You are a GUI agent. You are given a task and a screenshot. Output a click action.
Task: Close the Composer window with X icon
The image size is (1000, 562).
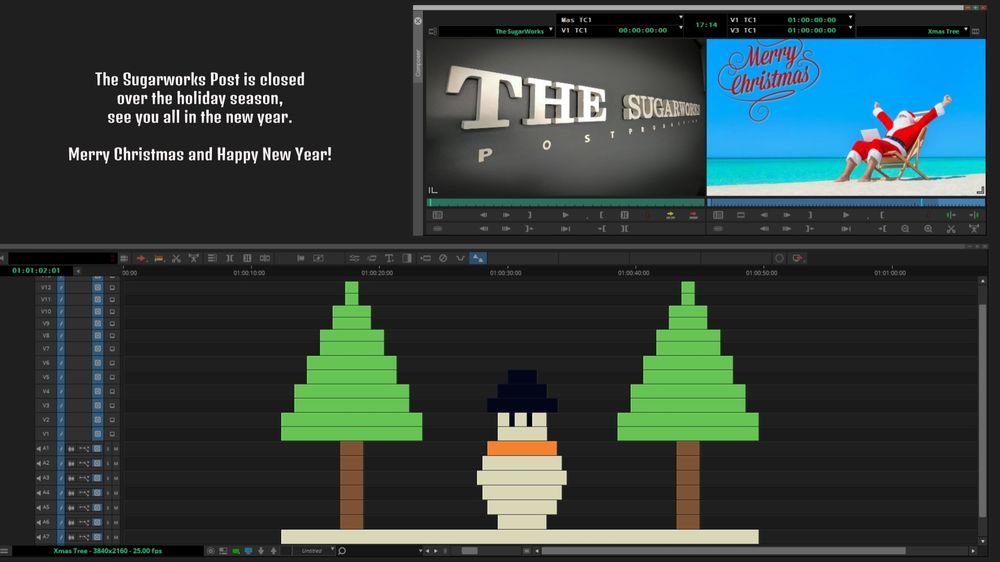[x=418, y=21]
